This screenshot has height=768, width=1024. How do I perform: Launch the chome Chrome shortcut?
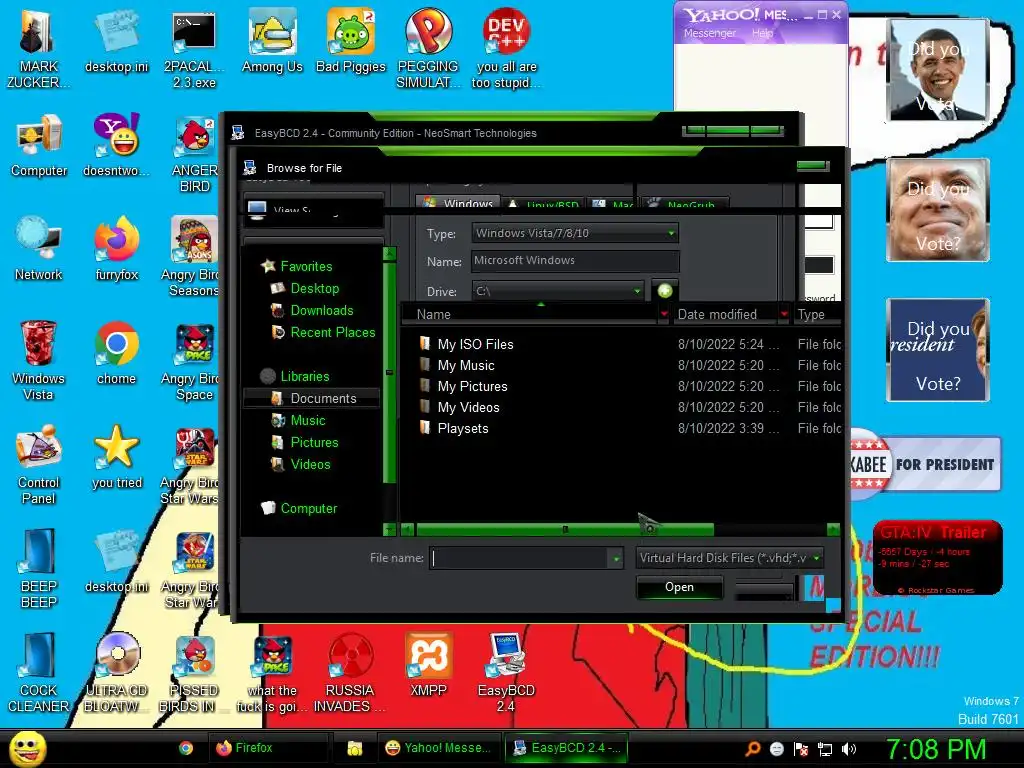click(116, 353)
